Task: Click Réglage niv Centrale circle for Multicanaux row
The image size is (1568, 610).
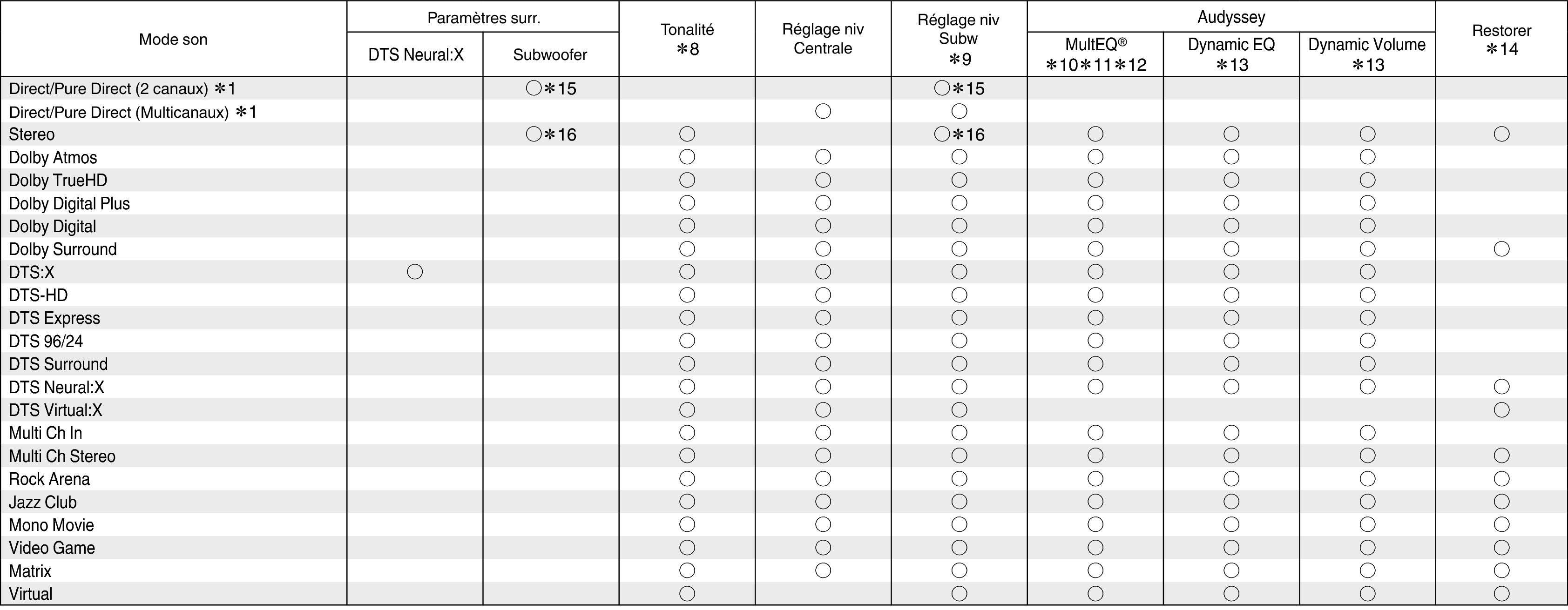Action: pyautogui.click(x=823, y=111)
